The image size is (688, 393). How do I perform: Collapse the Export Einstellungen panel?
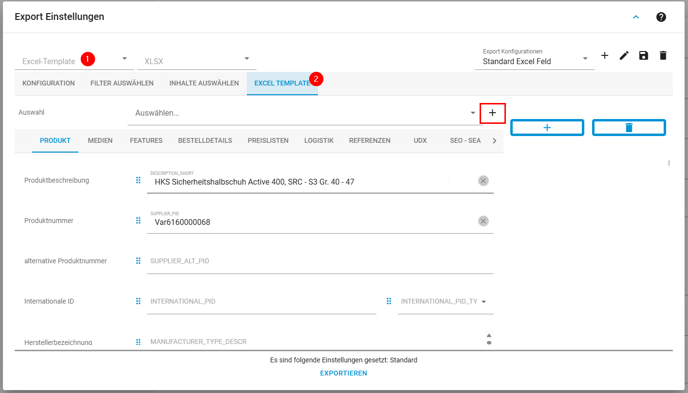point(636,17)
